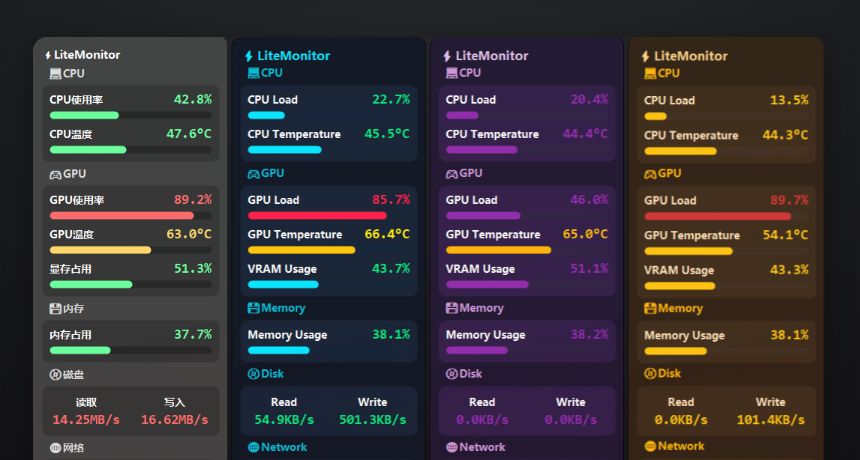Viewport: 860px width, 460px height.
Task: Click the 38.2% Memory Usage value in the purple panel
Action: (588, 335)
